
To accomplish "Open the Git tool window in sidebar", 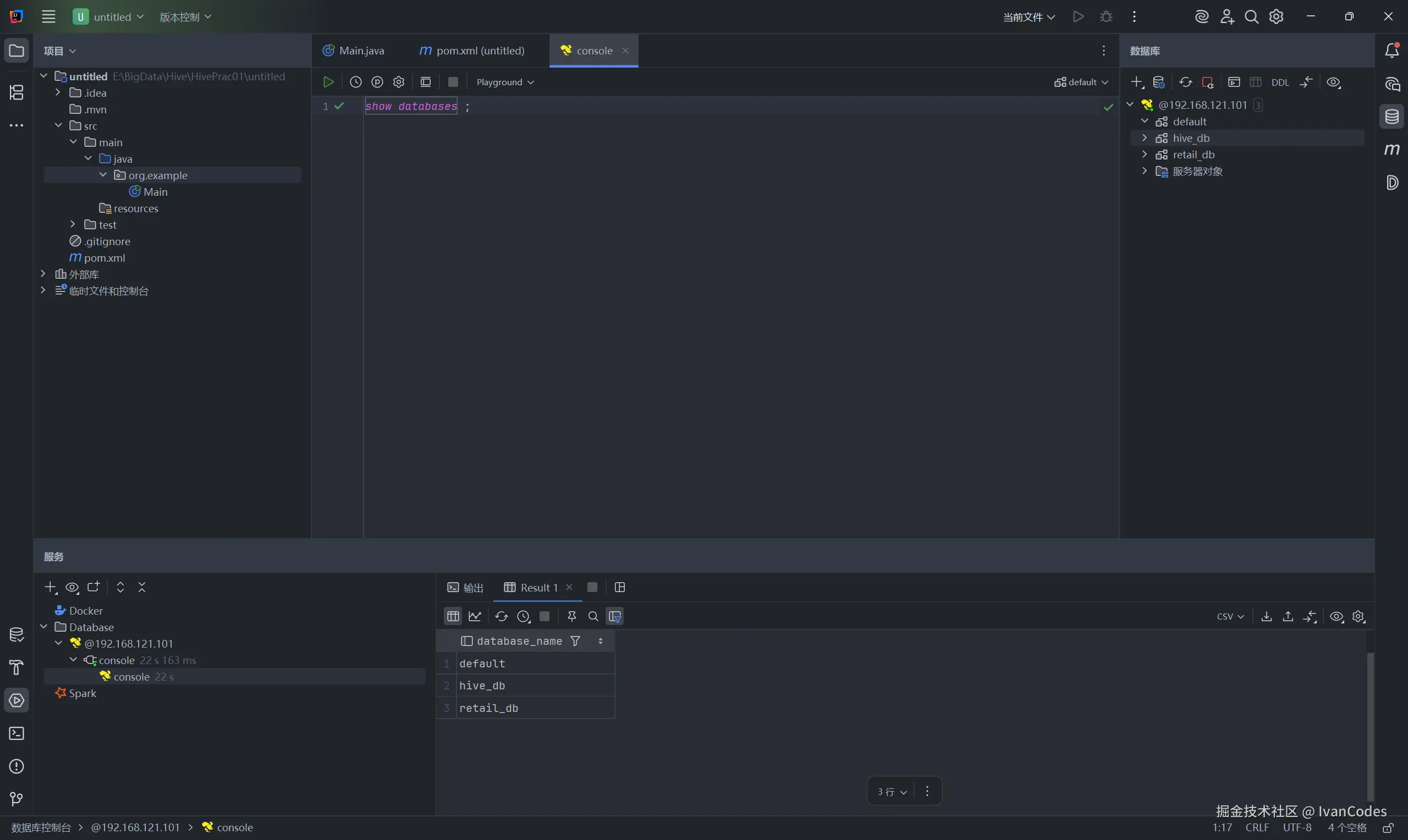I will coord(16,799).
